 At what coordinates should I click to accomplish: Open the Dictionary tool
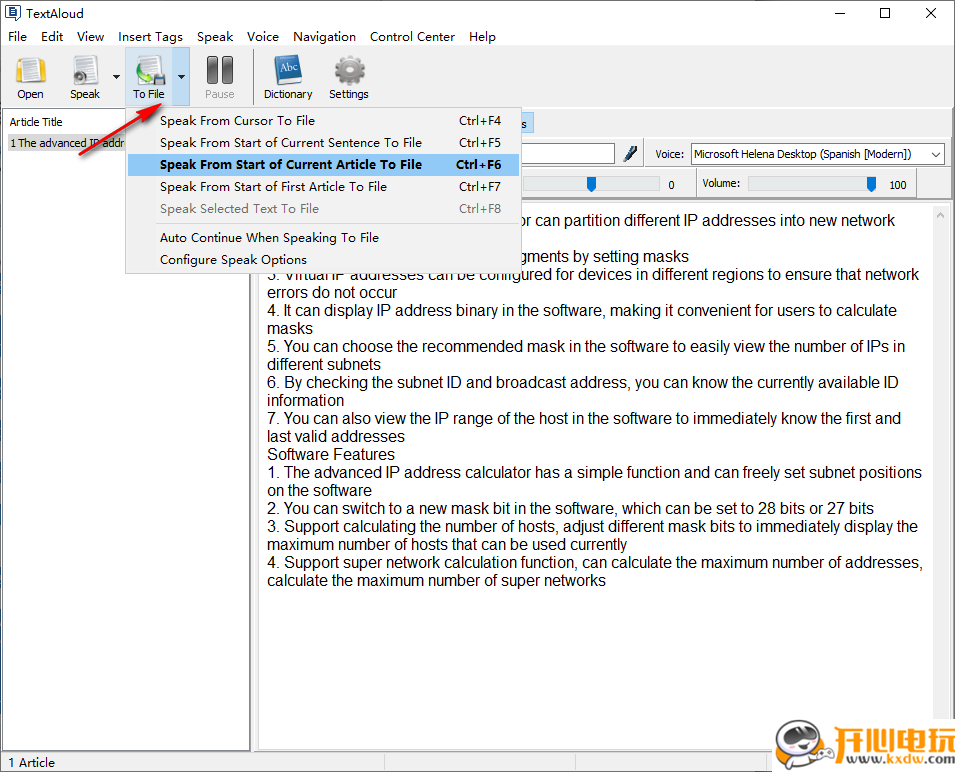coord(288,77)
